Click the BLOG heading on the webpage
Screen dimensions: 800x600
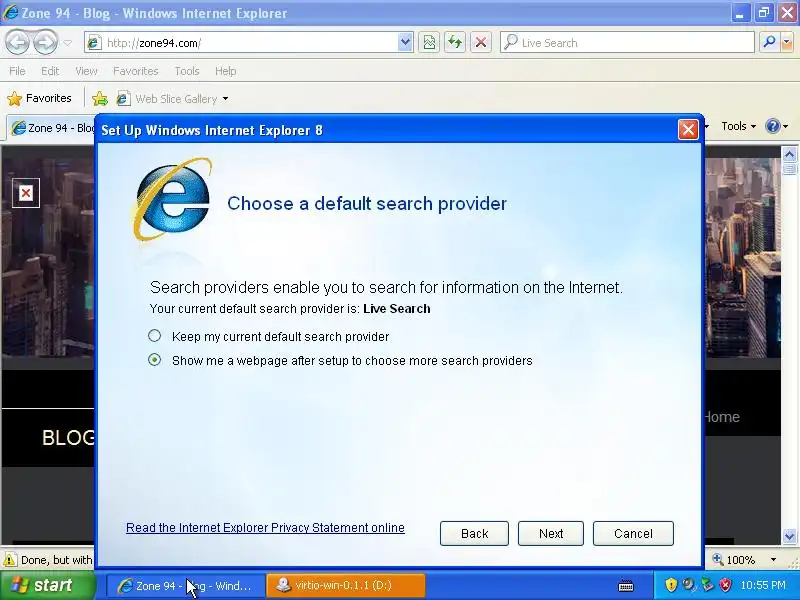coord(68,438)
